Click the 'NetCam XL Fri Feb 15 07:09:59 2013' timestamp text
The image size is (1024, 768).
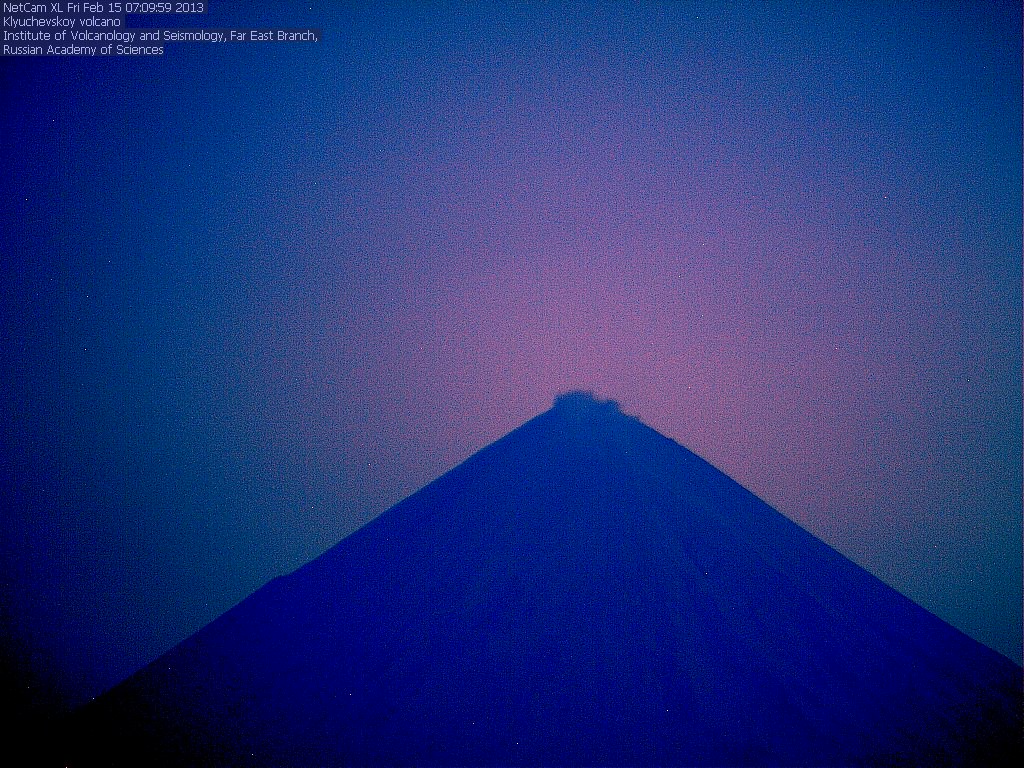(x=103, y=8)
